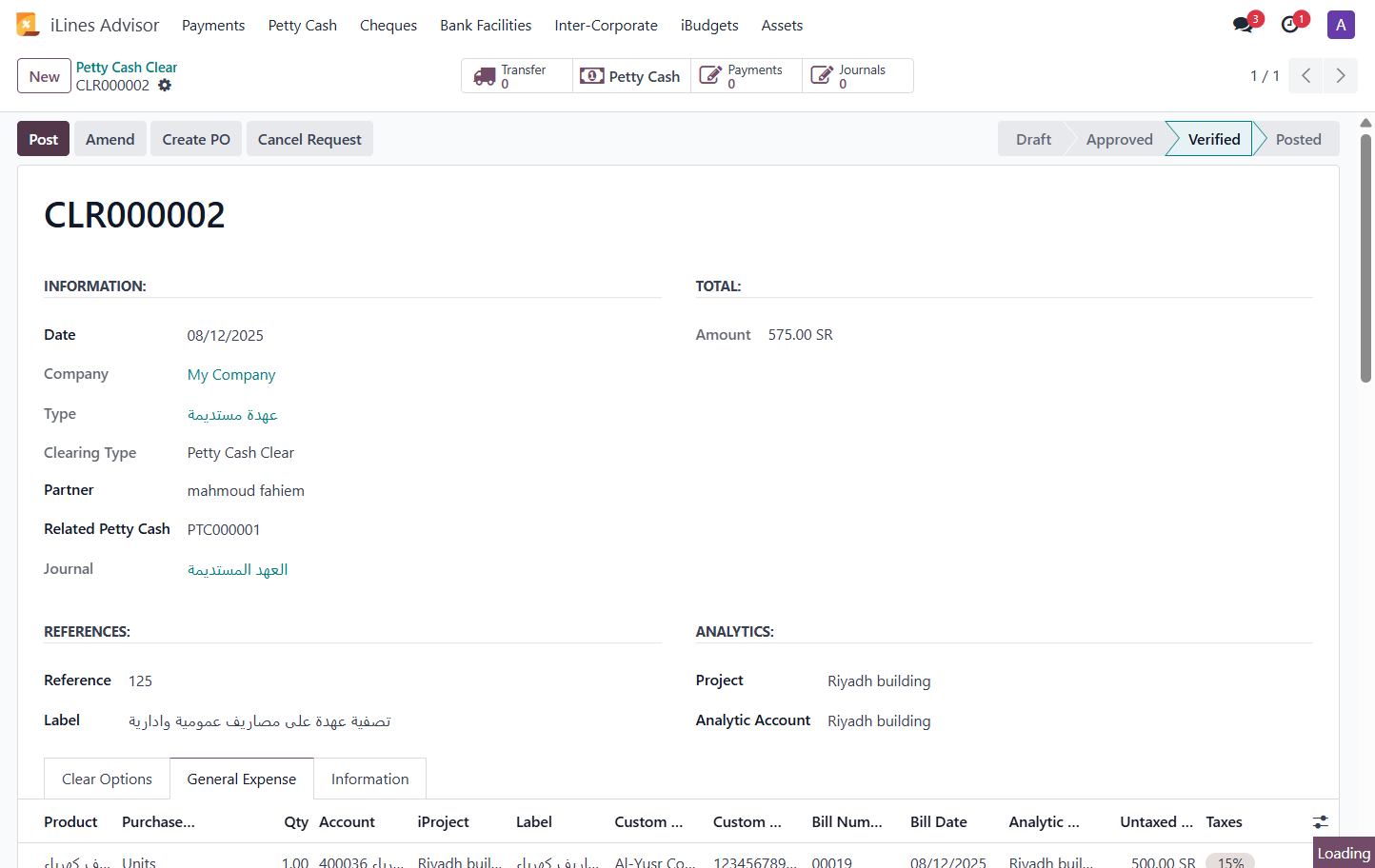This screenshot has height=868, width=1375.
Task: Open the iBudgets menu
Action: (x=709, y=26)
